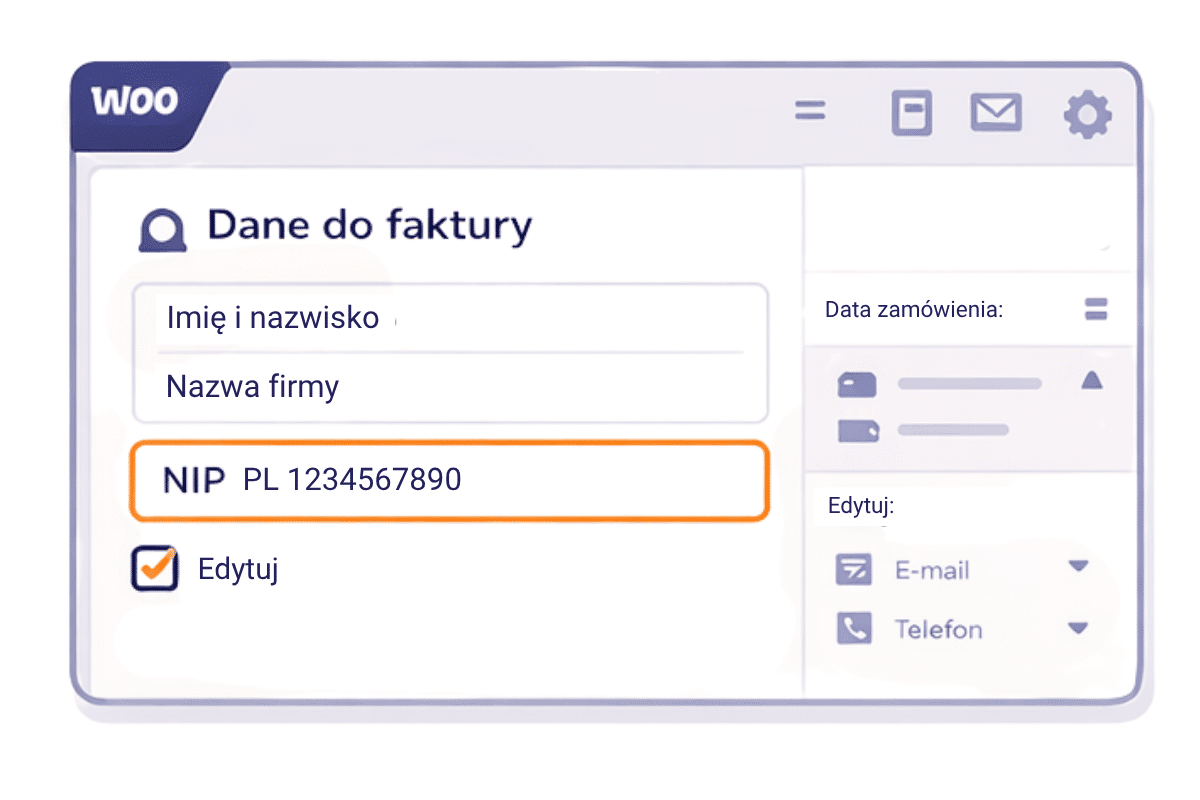Click the first card icon under Data zamówienia
The height and width of the screenshot is (800, 1200).
(857, 384)
